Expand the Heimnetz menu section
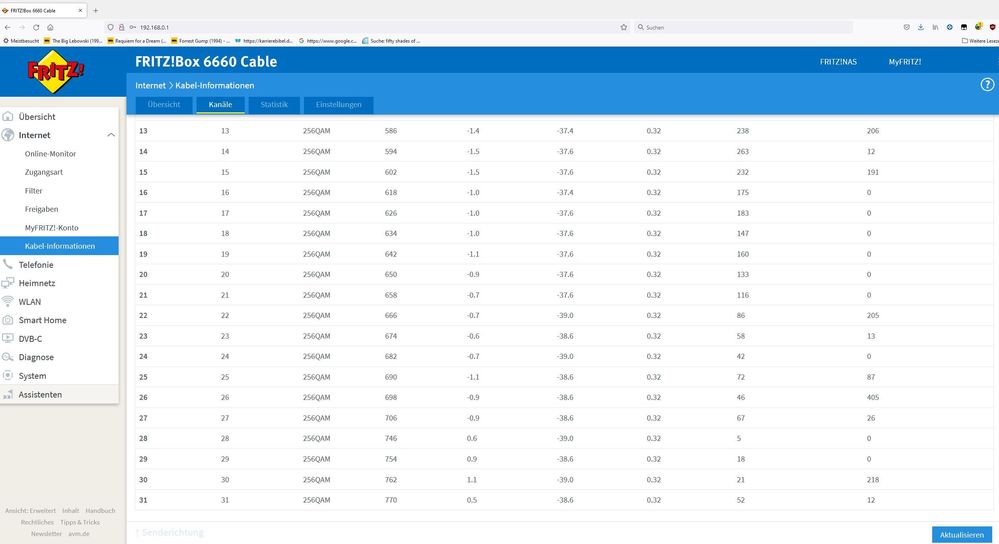 36,283
